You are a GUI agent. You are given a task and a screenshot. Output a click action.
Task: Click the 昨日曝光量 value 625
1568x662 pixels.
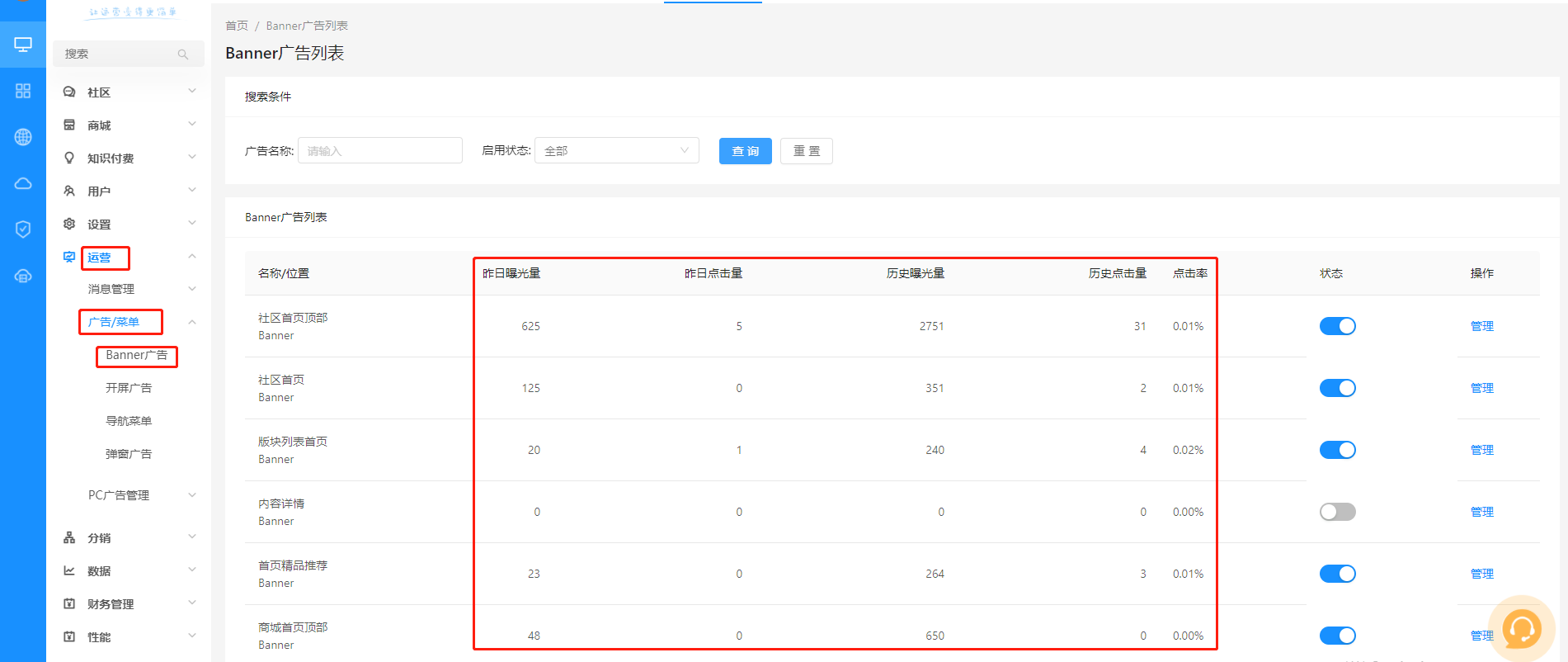tap(530, 326)
